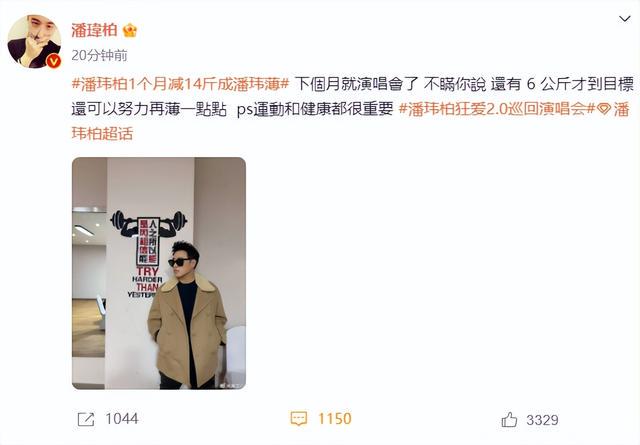Click the post text 下個月就演唱會了
Viewport: 640px width, 445px height.
[x=357, y=84]
